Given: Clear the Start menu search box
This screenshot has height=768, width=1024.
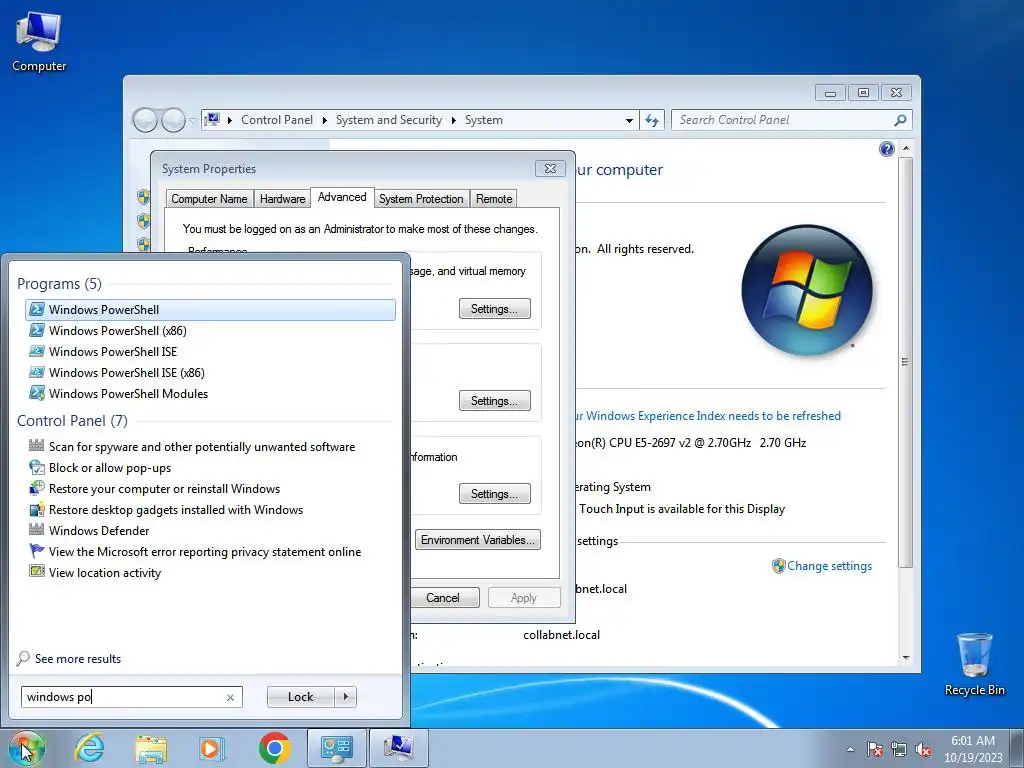Looking at the screenshot, I should click(230, 697).
